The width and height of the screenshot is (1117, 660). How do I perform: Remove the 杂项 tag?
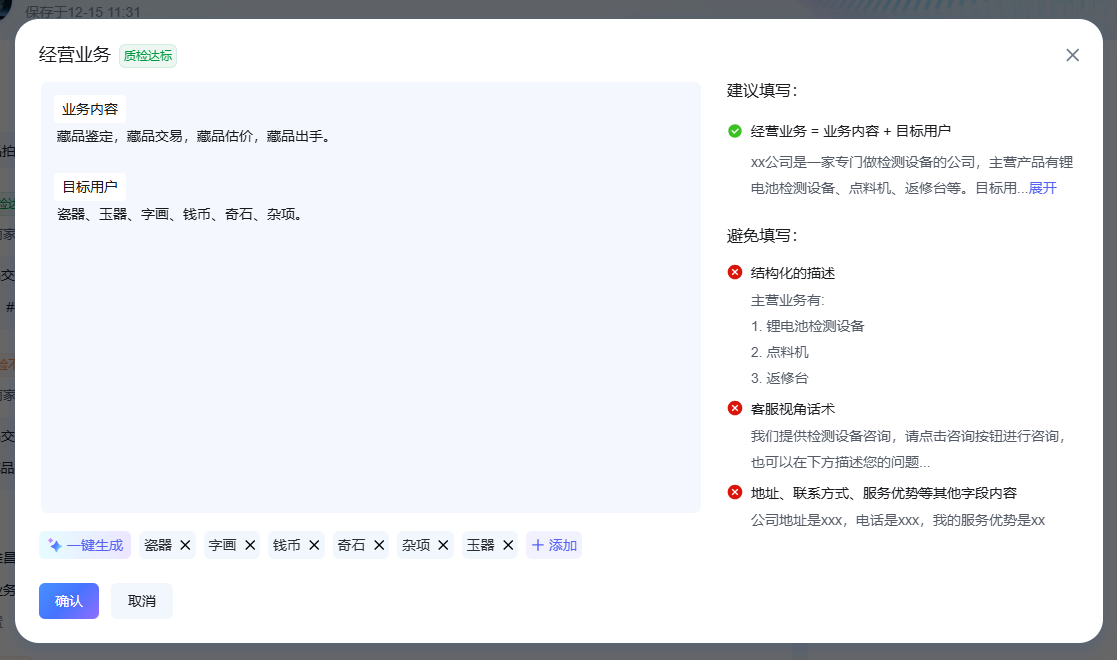tap(443, 545)
